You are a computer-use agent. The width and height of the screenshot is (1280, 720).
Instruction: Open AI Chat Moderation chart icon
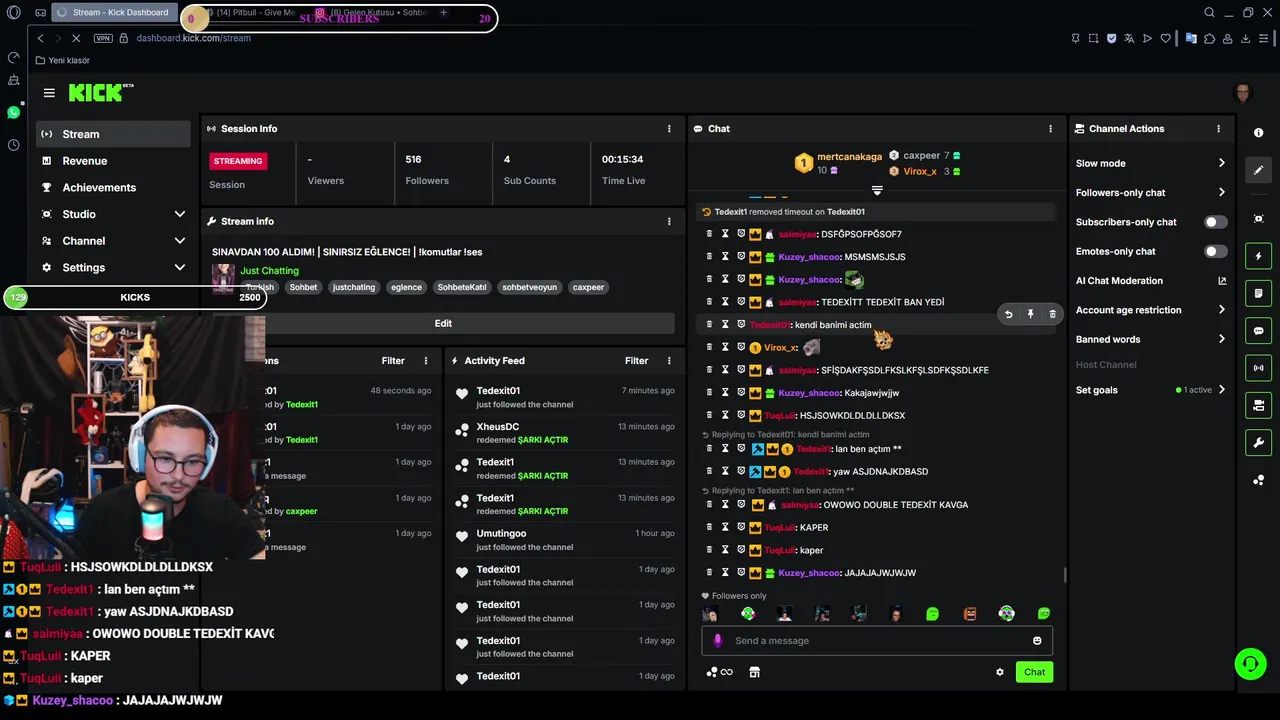(x=1222, y=281)
